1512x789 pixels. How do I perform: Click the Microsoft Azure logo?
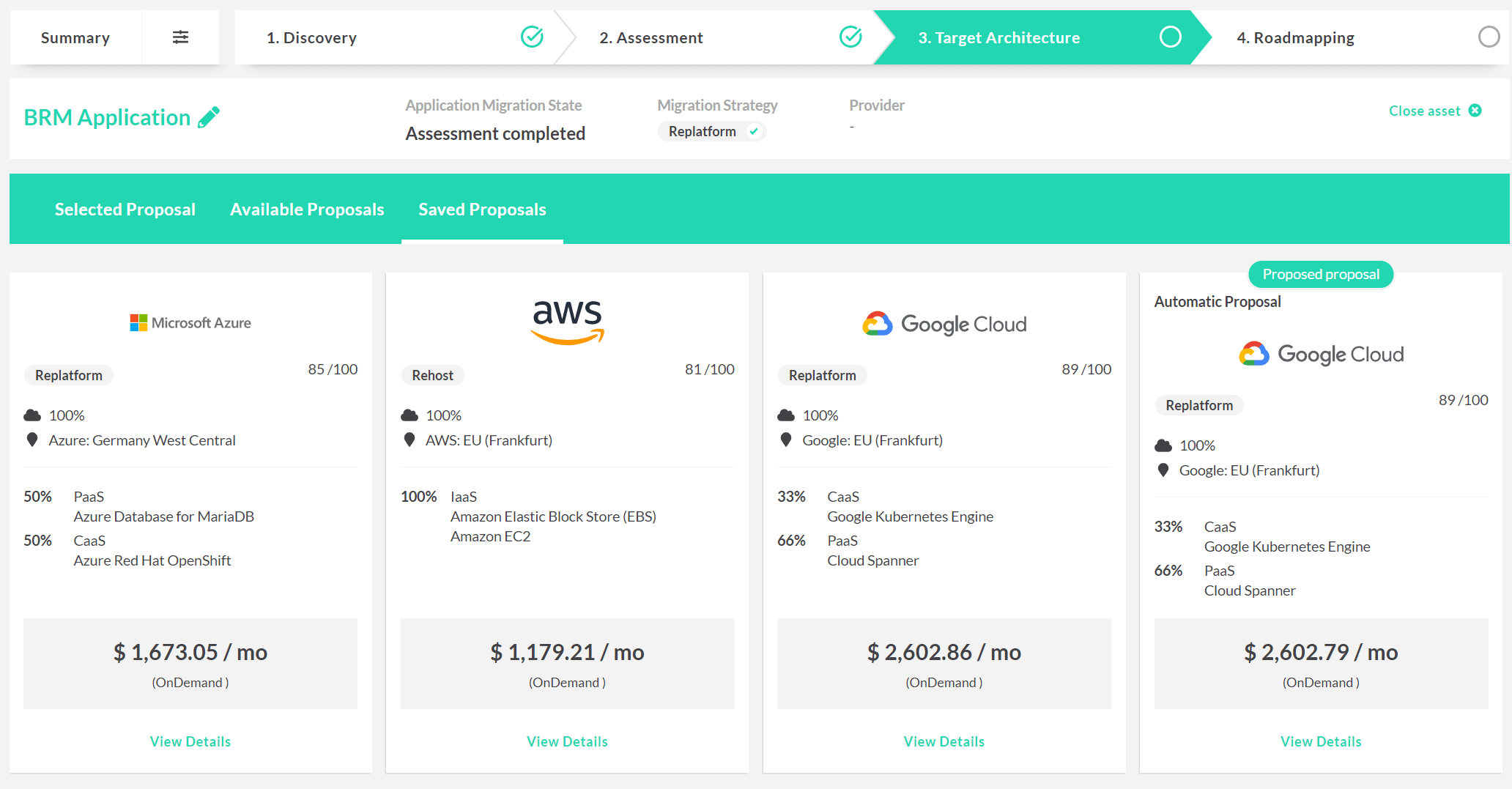(190, 322)
